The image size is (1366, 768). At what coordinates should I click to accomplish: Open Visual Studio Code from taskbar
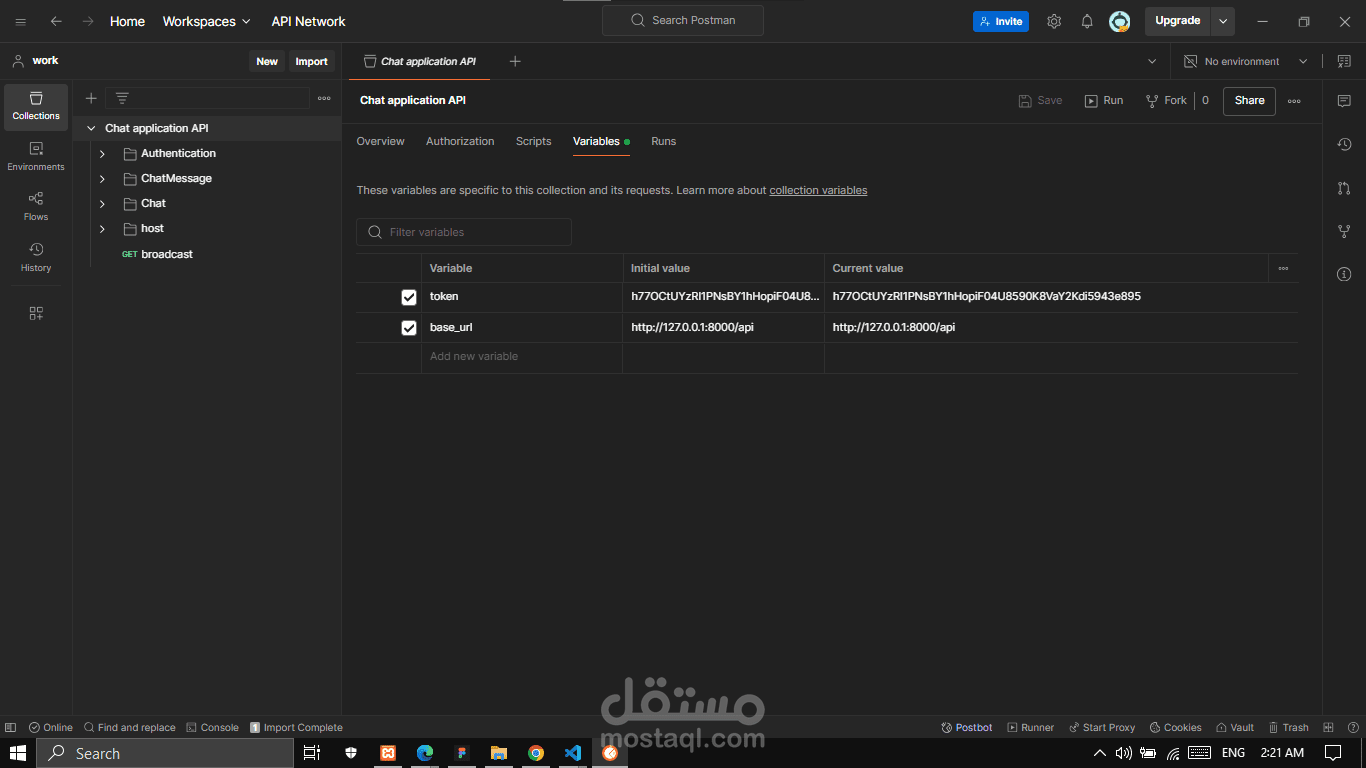[573, 753]
